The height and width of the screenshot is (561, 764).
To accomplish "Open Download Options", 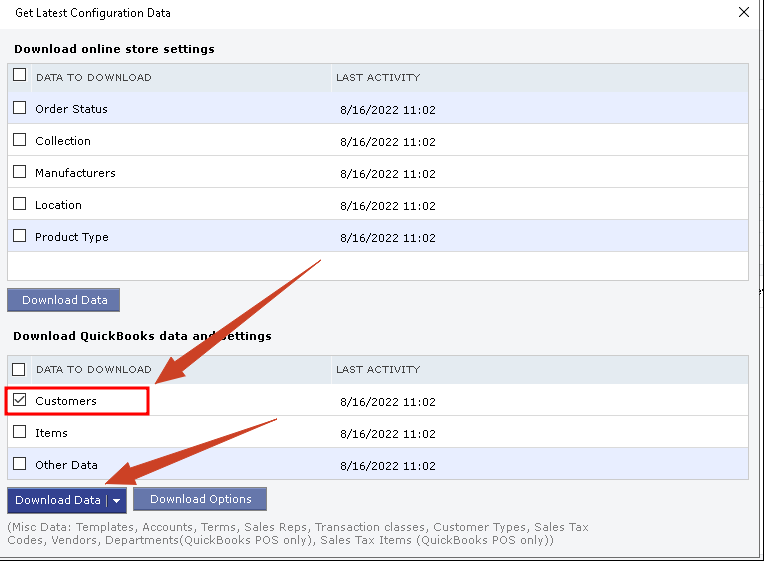I will tap(200, 499).
